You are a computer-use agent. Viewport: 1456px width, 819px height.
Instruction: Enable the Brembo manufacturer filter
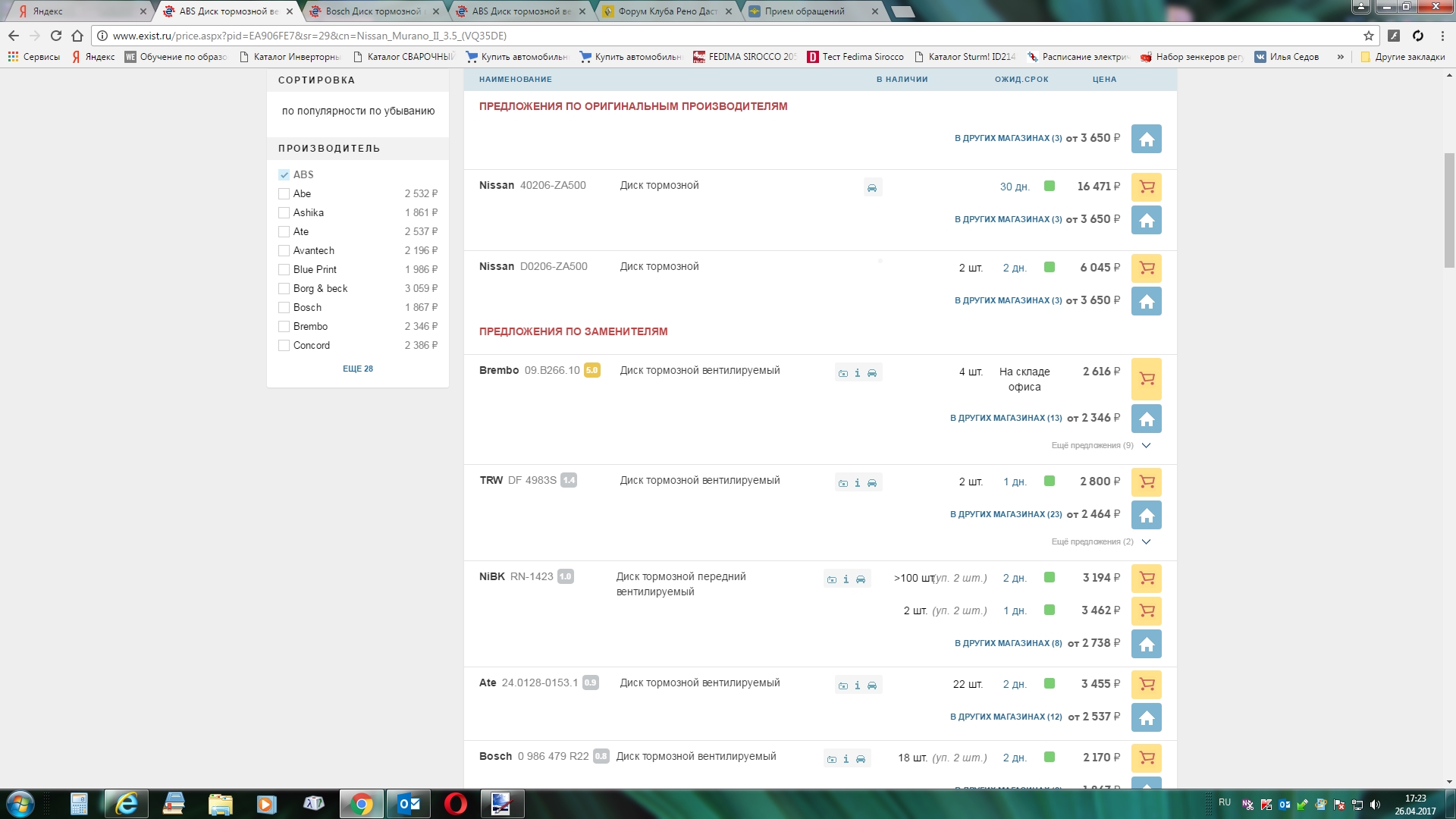284,326
